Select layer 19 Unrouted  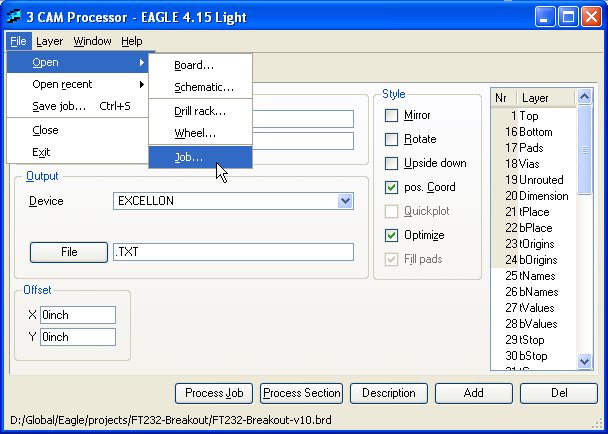pyautogui.click(x=534, y=180)
